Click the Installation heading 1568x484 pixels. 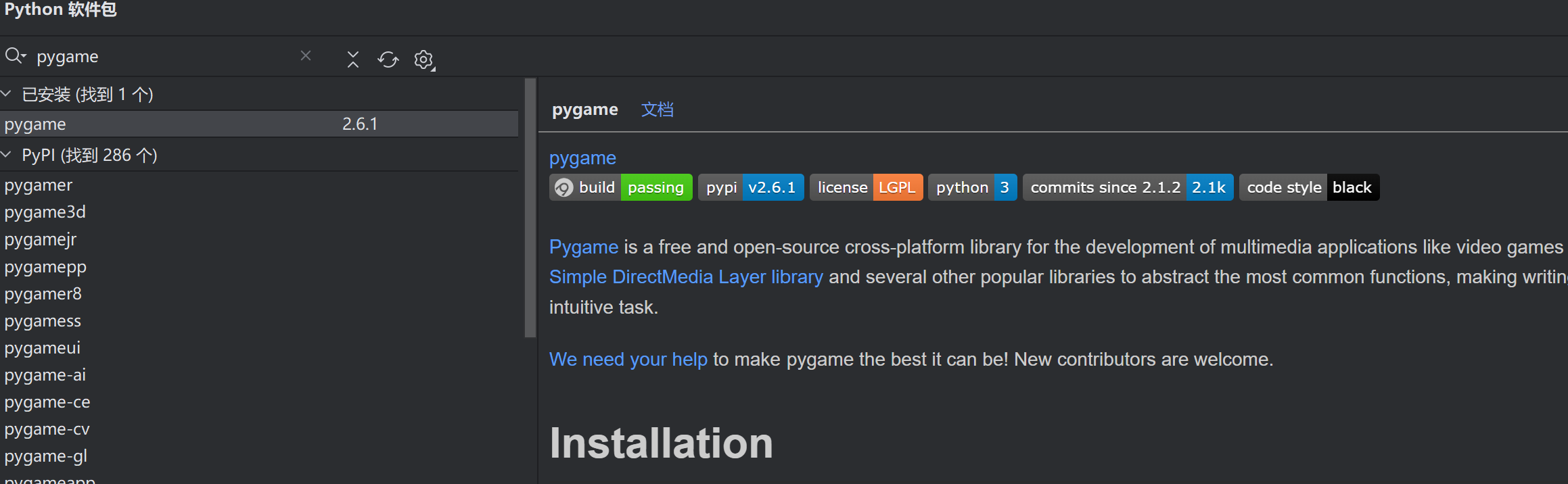tap(661, 443)
